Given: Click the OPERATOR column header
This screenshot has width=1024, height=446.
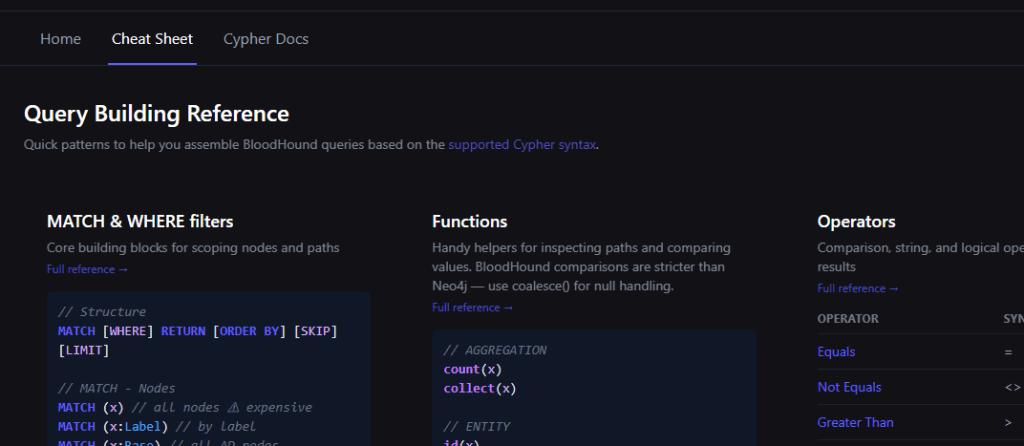Looking at the screenshot, I should click(x=847, y=318).
